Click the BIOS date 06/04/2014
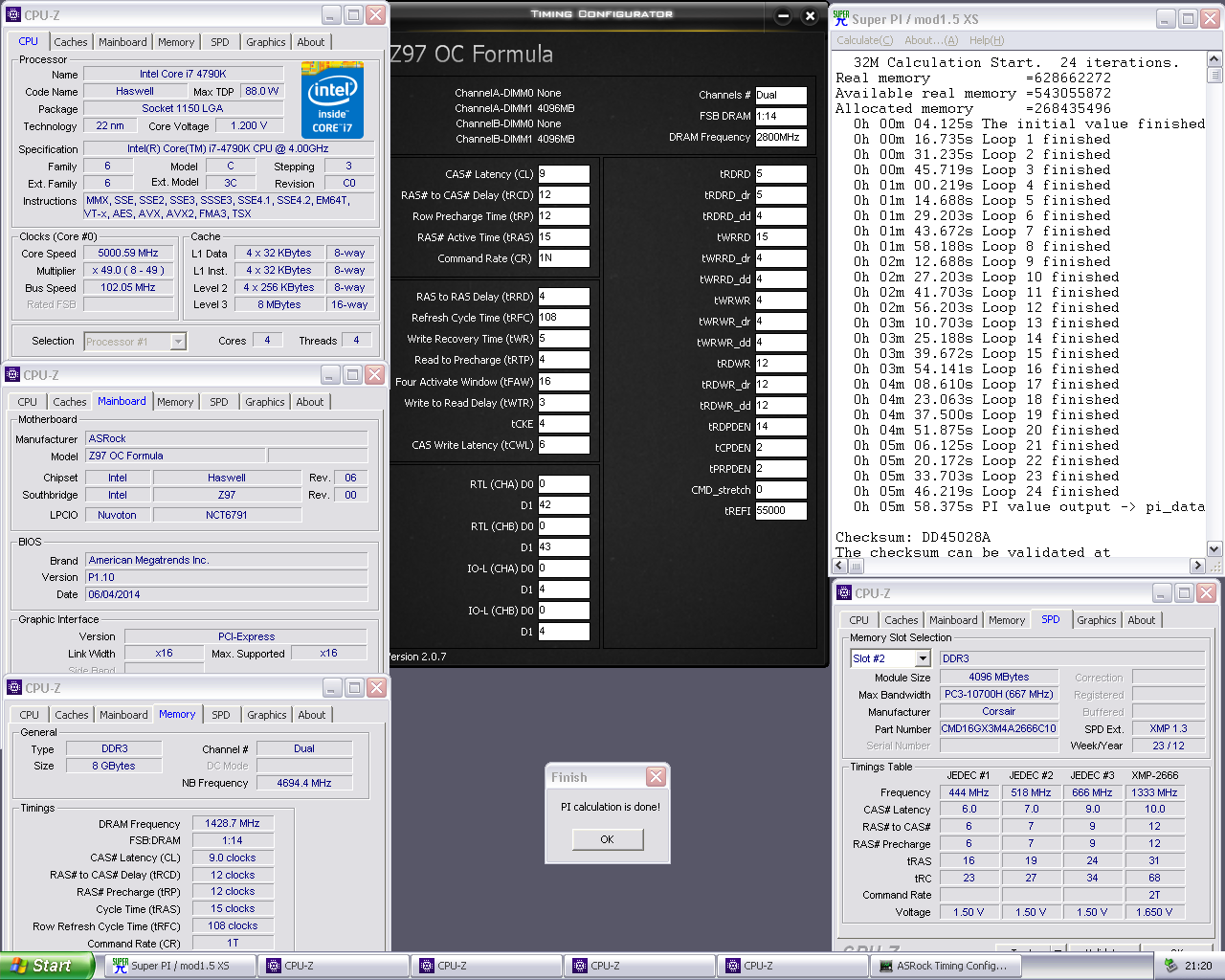Viewport: 1225px width, 980px height. pyautogui.click(x=227, y=594)
